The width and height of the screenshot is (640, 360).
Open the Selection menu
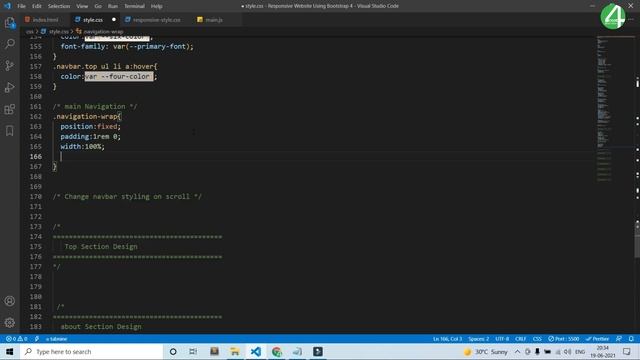click(x=59, y=6)
